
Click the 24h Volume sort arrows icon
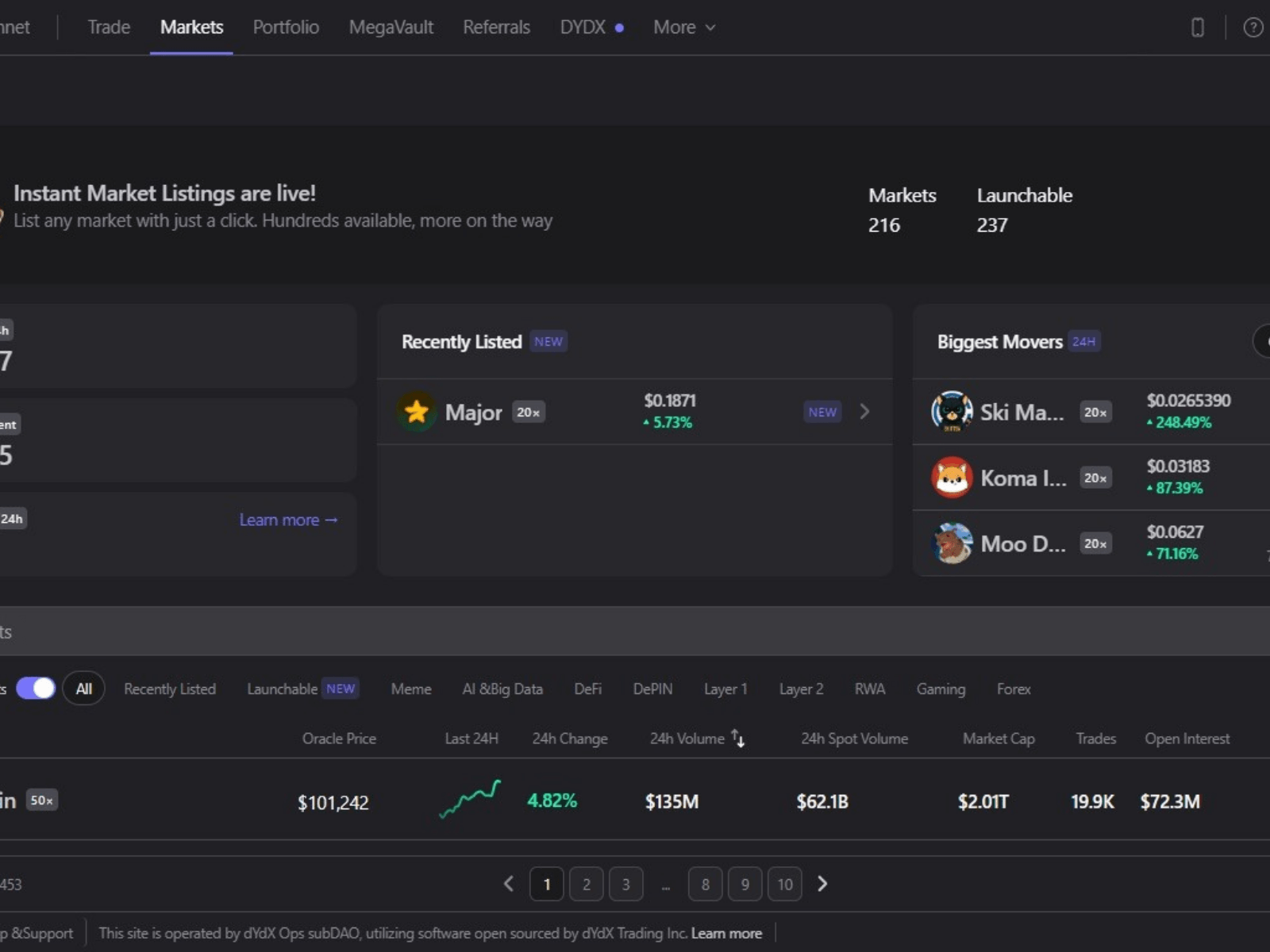tap(738, 739)
